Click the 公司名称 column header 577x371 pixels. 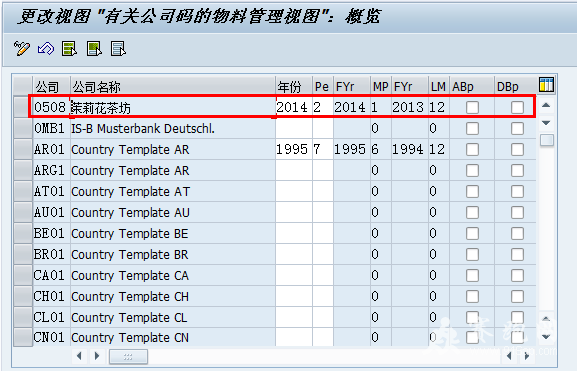click(173, 86)
